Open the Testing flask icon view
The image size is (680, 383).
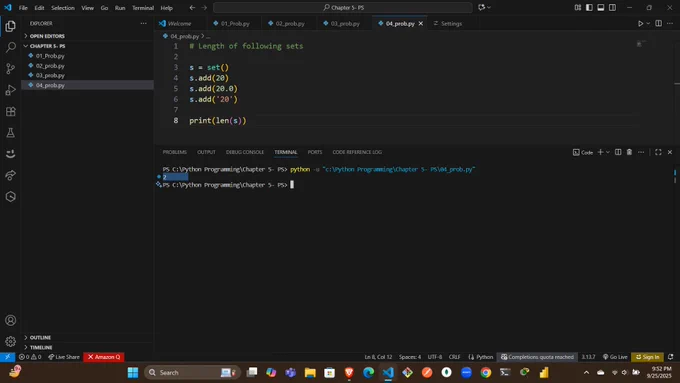[10, 133]
